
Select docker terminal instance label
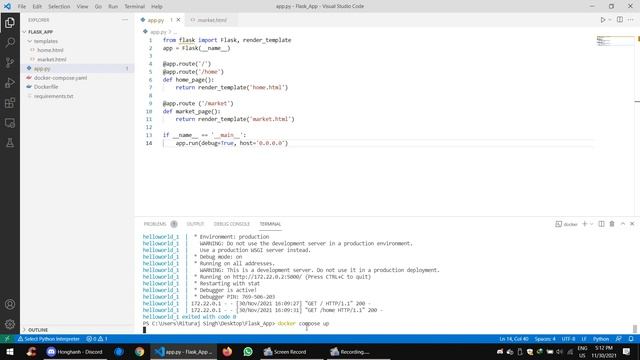pos(567,224)
